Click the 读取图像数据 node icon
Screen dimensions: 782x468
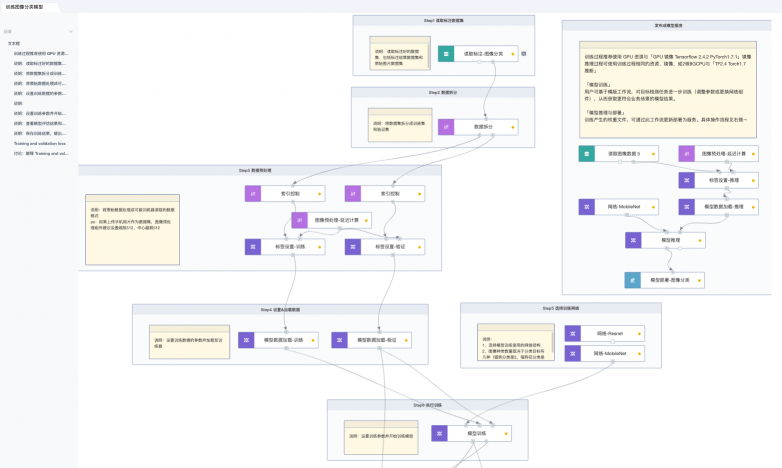[x=586, y=153]
